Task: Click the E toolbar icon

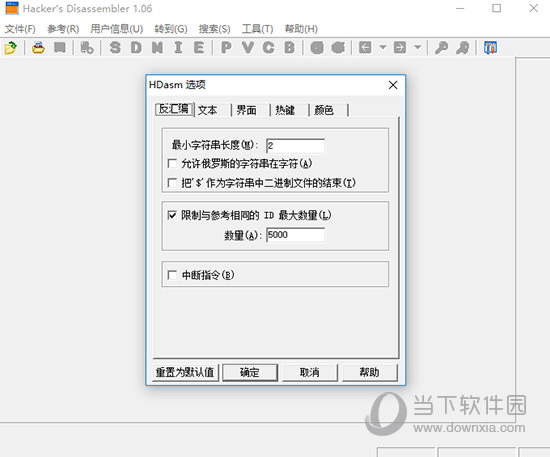Action: click(x=199, y=47)
